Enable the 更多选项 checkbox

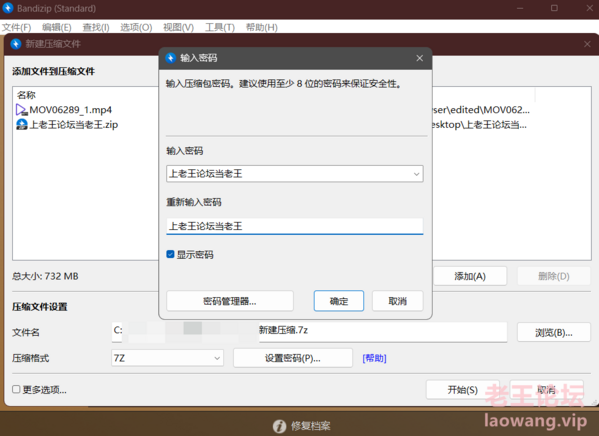pos(16,389)
